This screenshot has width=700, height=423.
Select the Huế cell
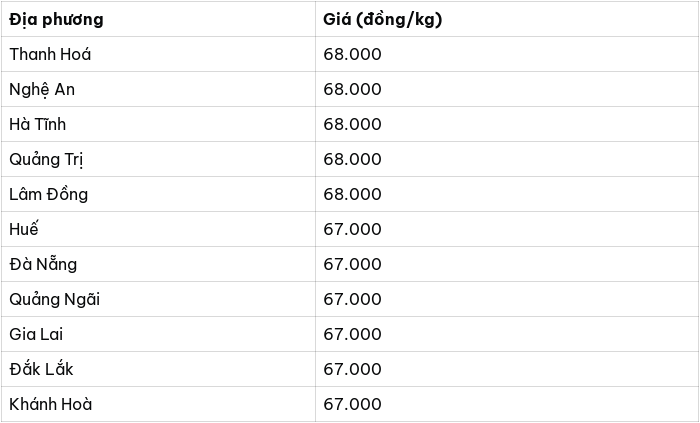[158, 229]
